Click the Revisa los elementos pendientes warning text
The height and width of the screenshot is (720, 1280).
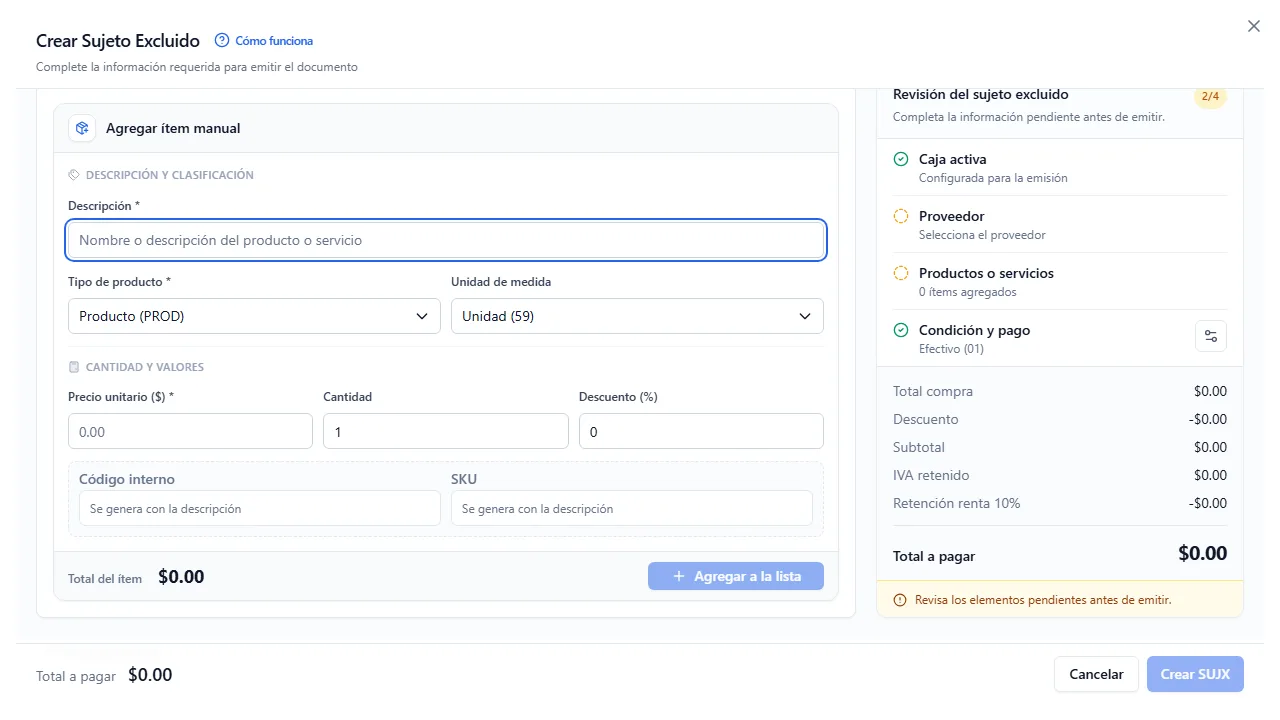pos(1043,600)
